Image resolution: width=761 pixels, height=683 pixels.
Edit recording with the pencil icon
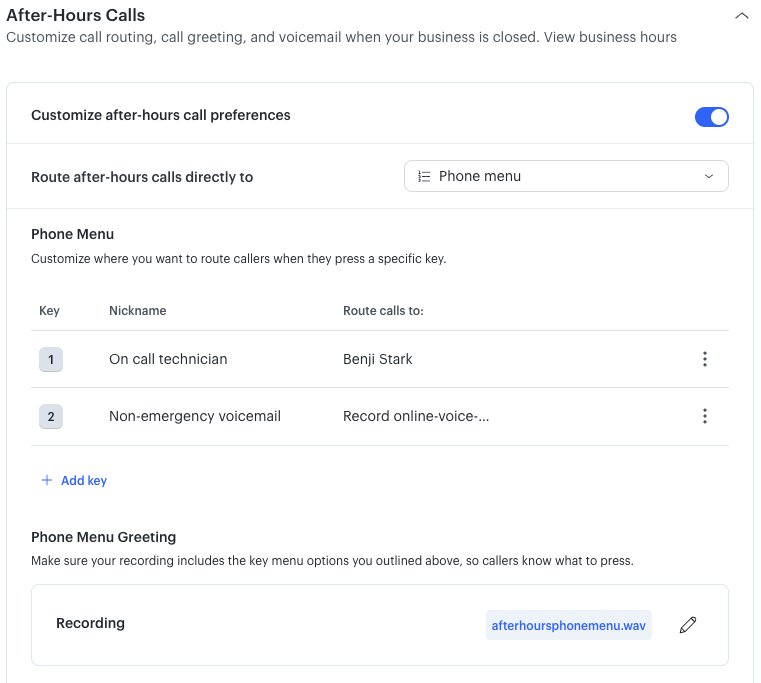(687, 625)
